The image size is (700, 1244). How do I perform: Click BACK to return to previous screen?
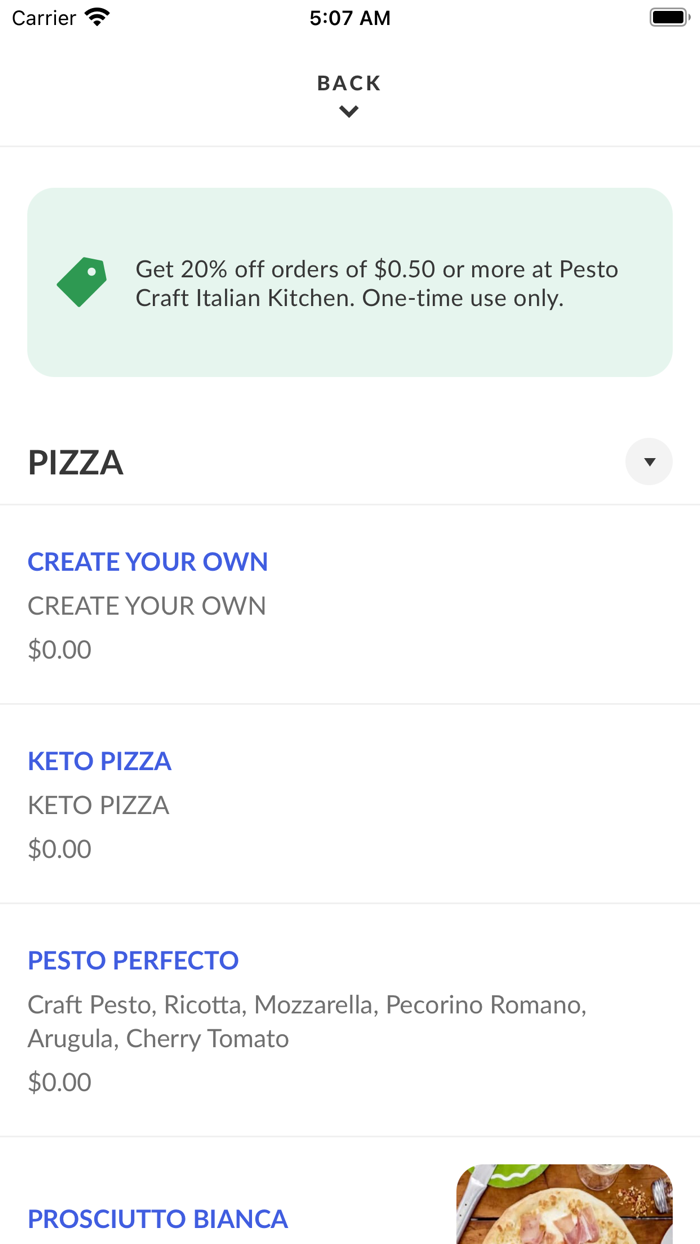click(x=348, y=83)
